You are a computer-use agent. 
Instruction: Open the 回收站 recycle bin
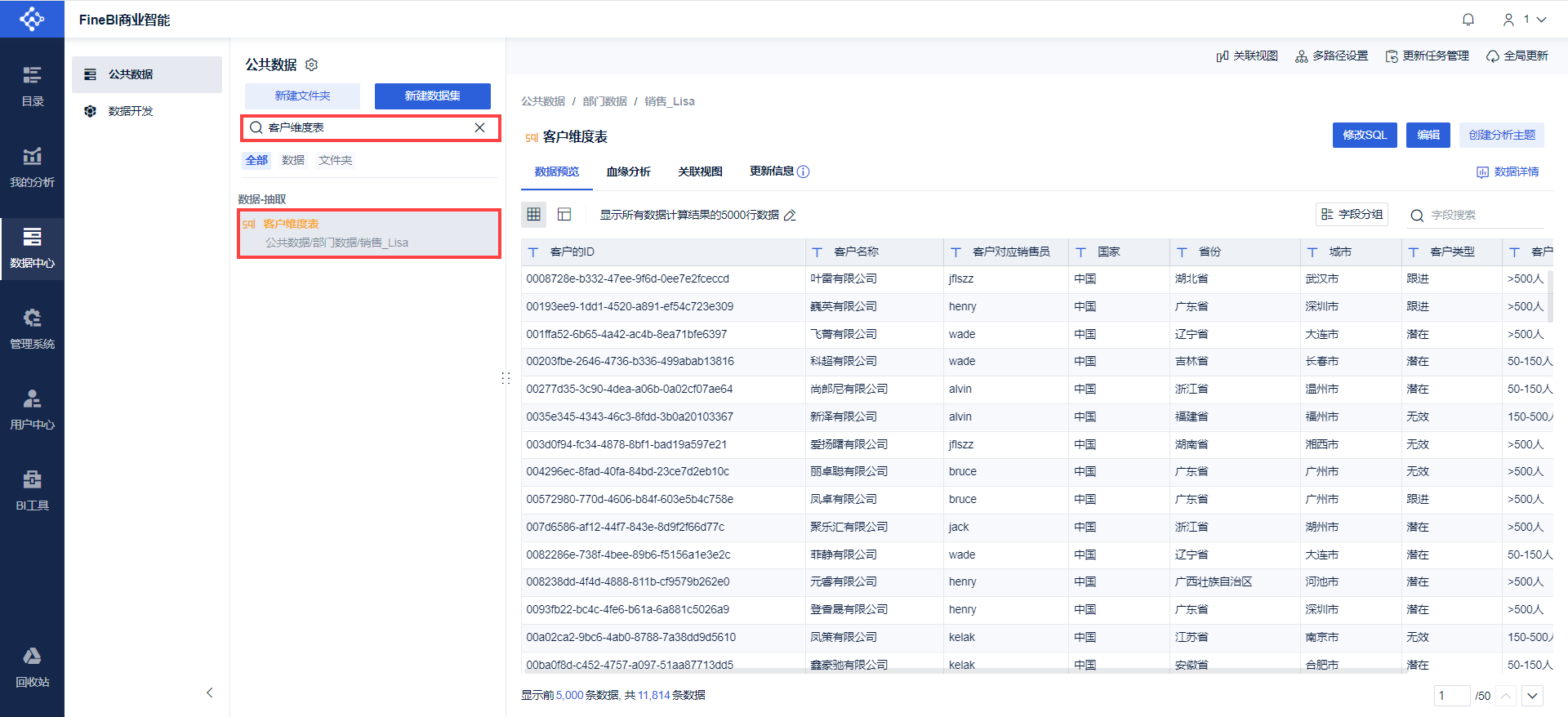32,667
